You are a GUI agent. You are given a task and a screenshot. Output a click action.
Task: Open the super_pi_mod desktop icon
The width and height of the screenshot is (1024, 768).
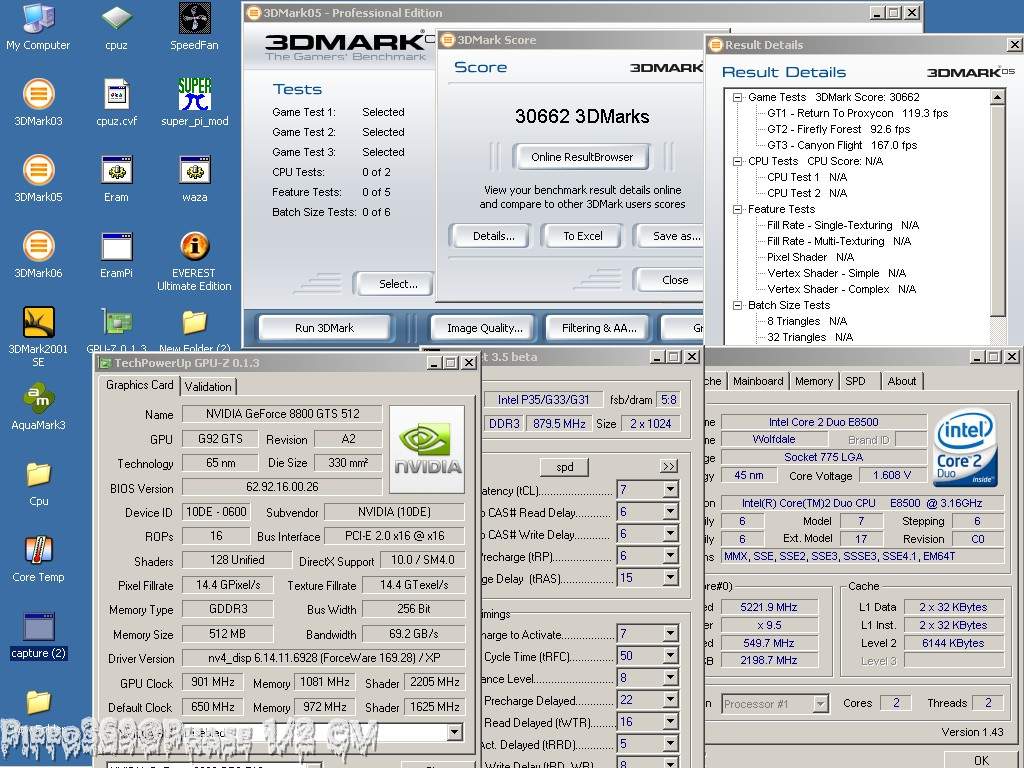(195, 102)
